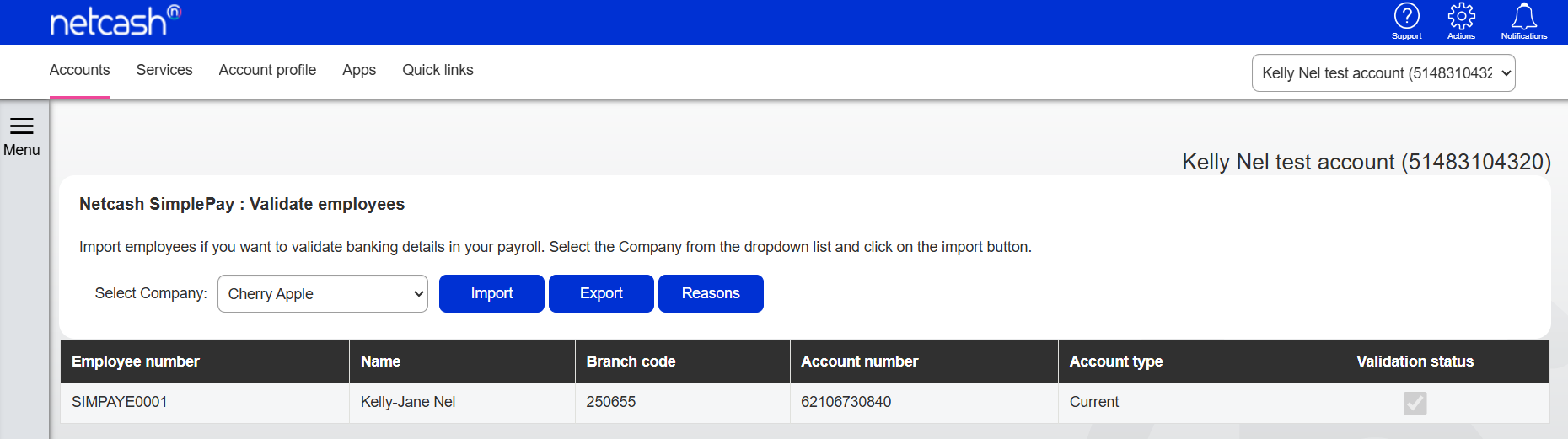Click the Export button
Image resolution: width=1568 pixels, height=439 pixels.
(601, 293)
